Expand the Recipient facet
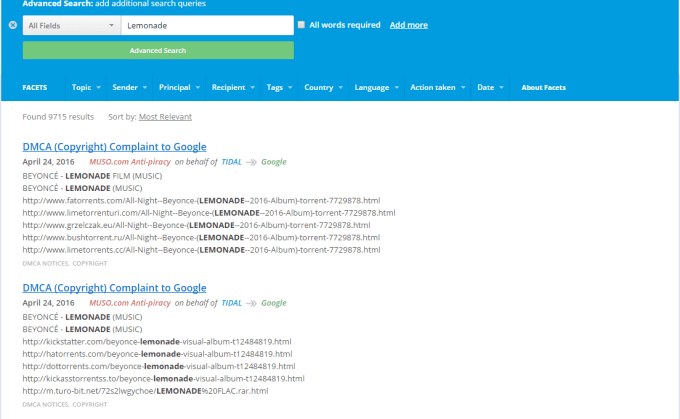The width and height of the screenshot is (680, 419). 233,87
